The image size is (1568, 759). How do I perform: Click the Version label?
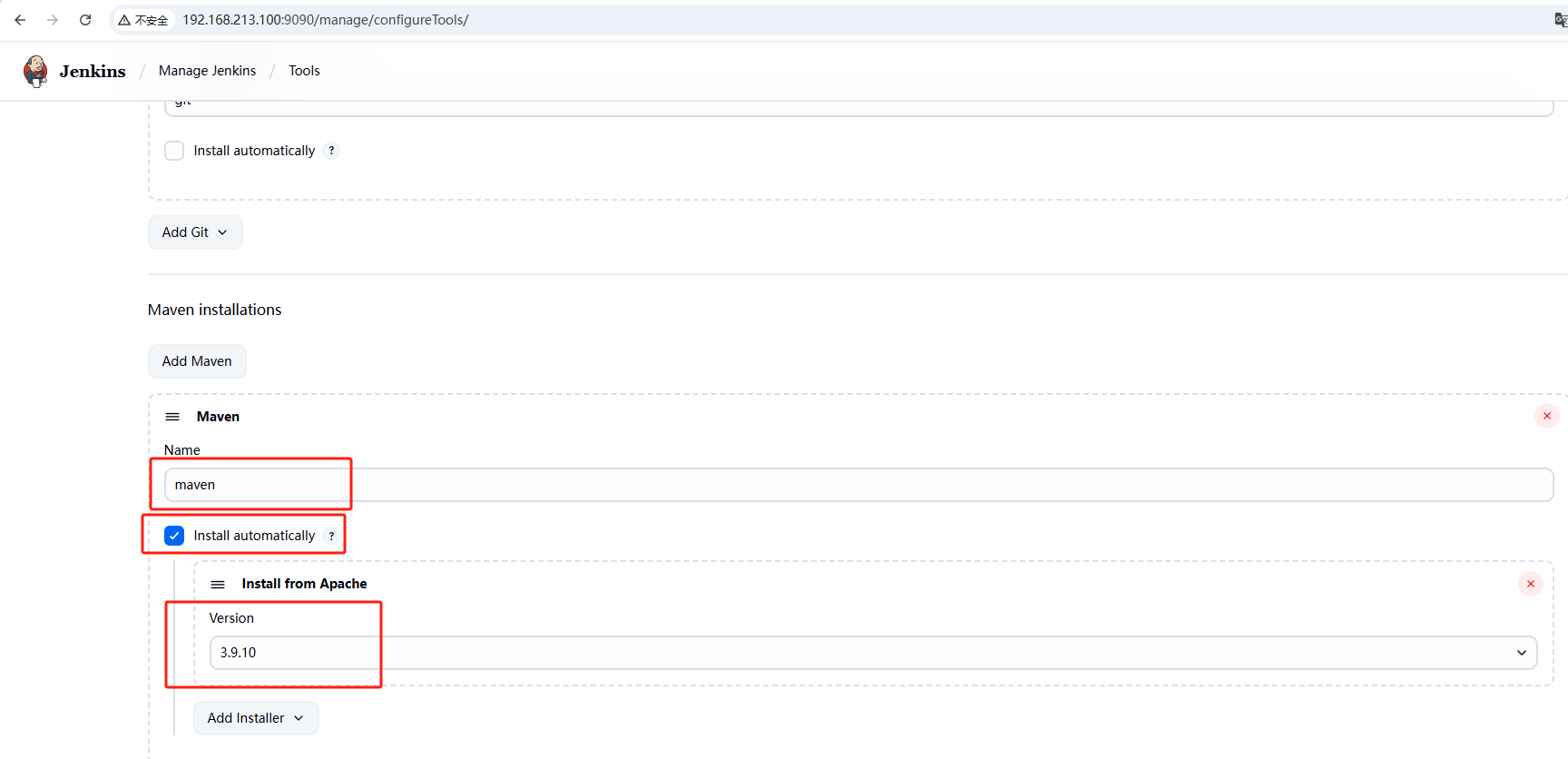pos(231,618)
